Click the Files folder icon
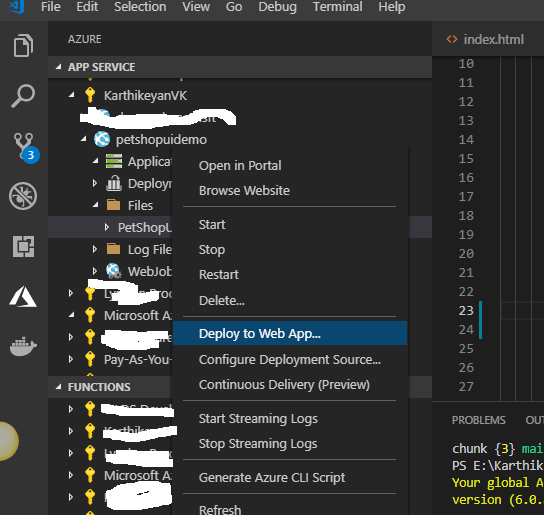The image size is (544, 515). click(x=113, y=205)
